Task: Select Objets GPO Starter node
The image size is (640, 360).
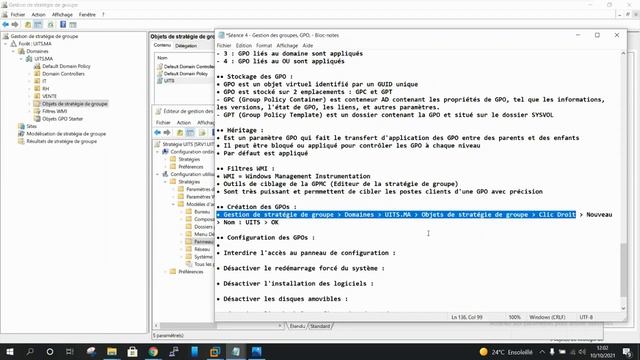Action: pyautogui.click(x=62, y=119)
